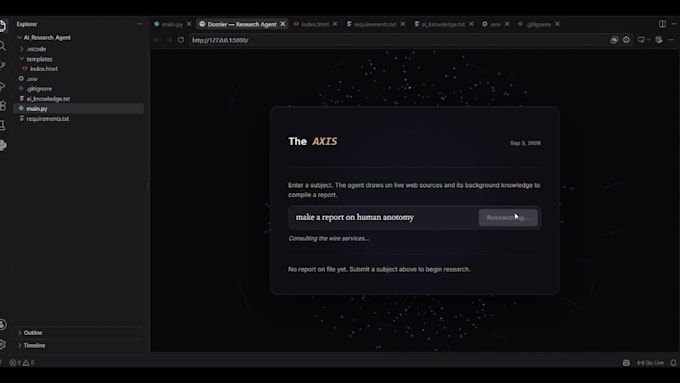Screen dimensions: 680x383
Task: Open Explorer panel more actions menu
Action: click(x=139, y=24)
